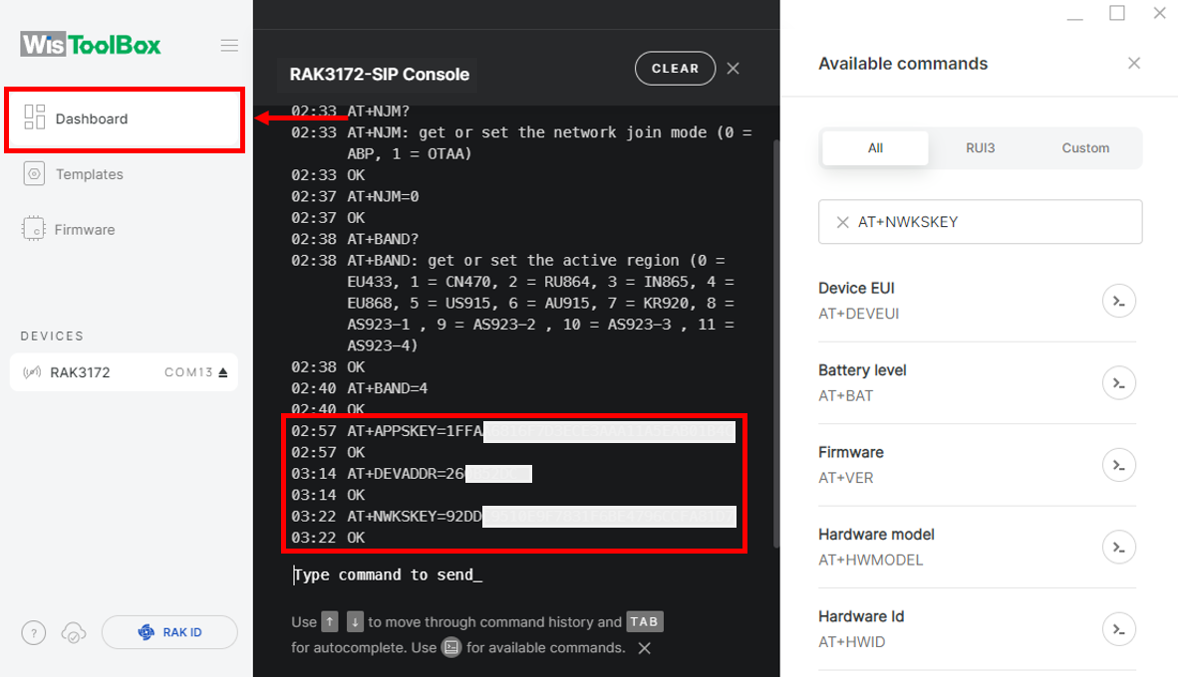
Task: Open the RAK ID login button
Action: coord(170,632)
